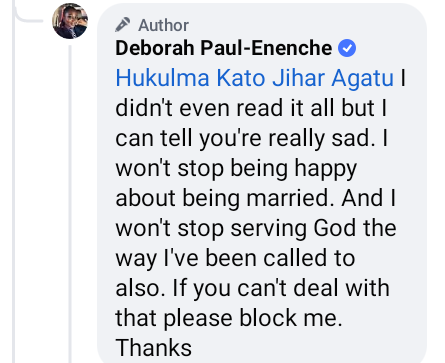The width and height of the screenshot is (445, 363).
Task: Click the word "Thanks" ending the comment
Action: pyautogui.click(x=154, y=348)
